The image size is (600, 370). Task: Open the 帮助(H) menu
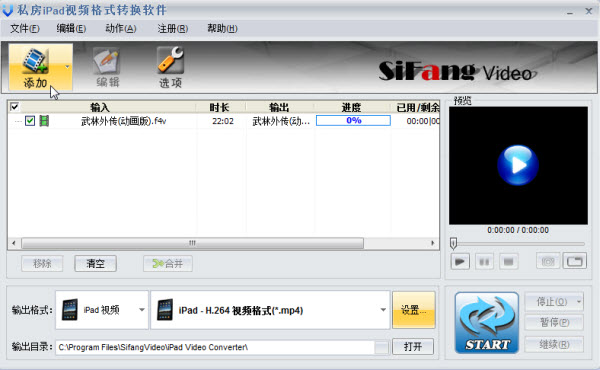pyautogui.click(x=222, y=28)
